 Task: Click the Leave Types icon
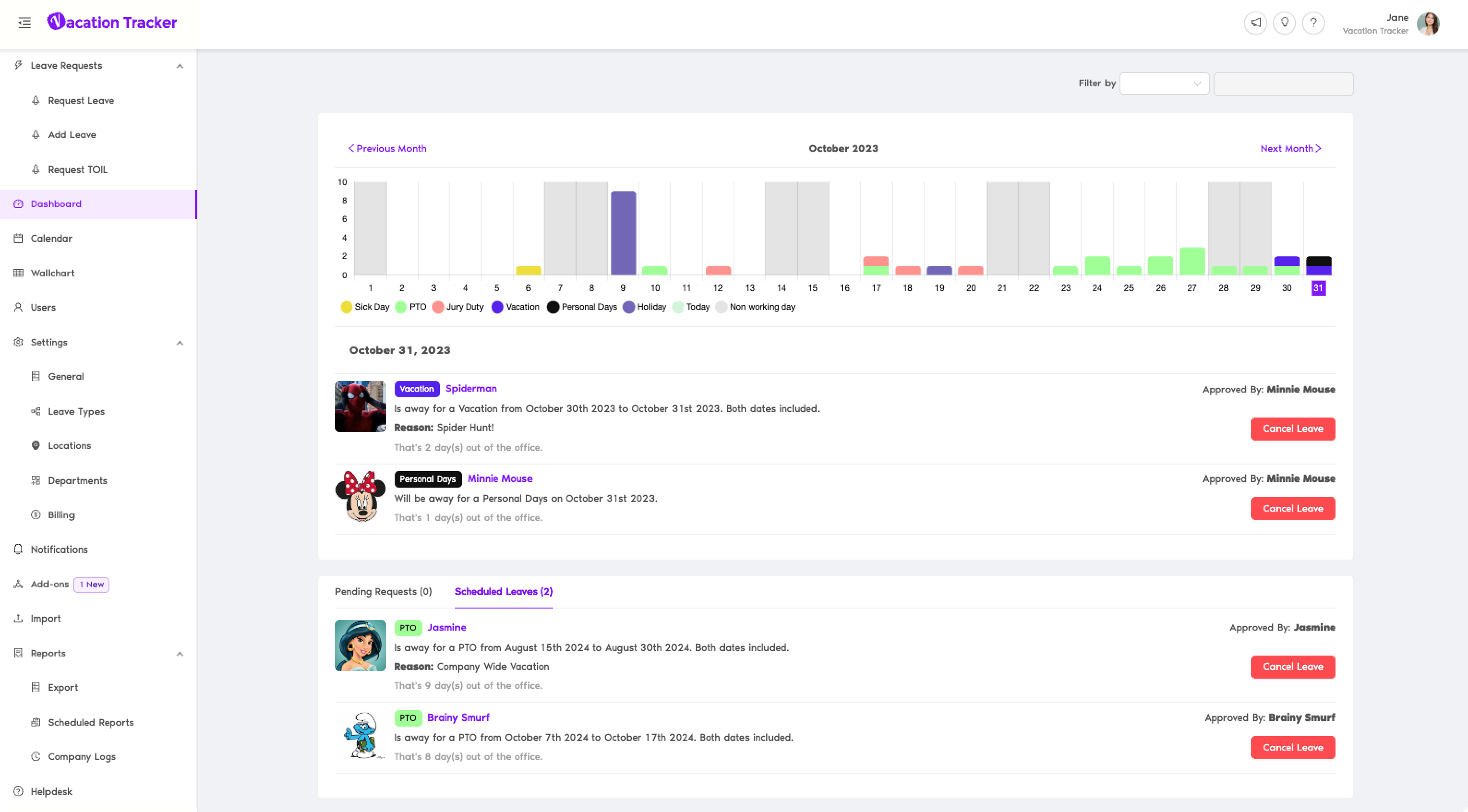(x=36, y=411)
